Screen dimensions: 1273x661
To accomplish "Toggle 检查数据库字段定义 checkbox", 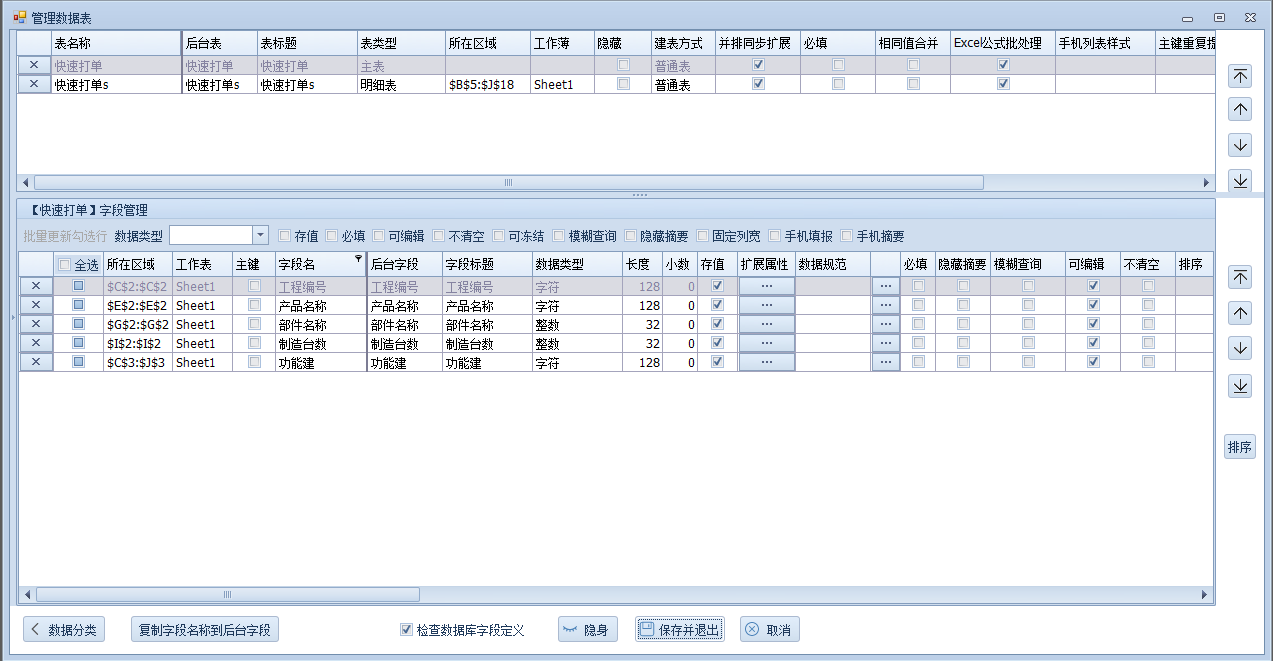I will 406,630.
